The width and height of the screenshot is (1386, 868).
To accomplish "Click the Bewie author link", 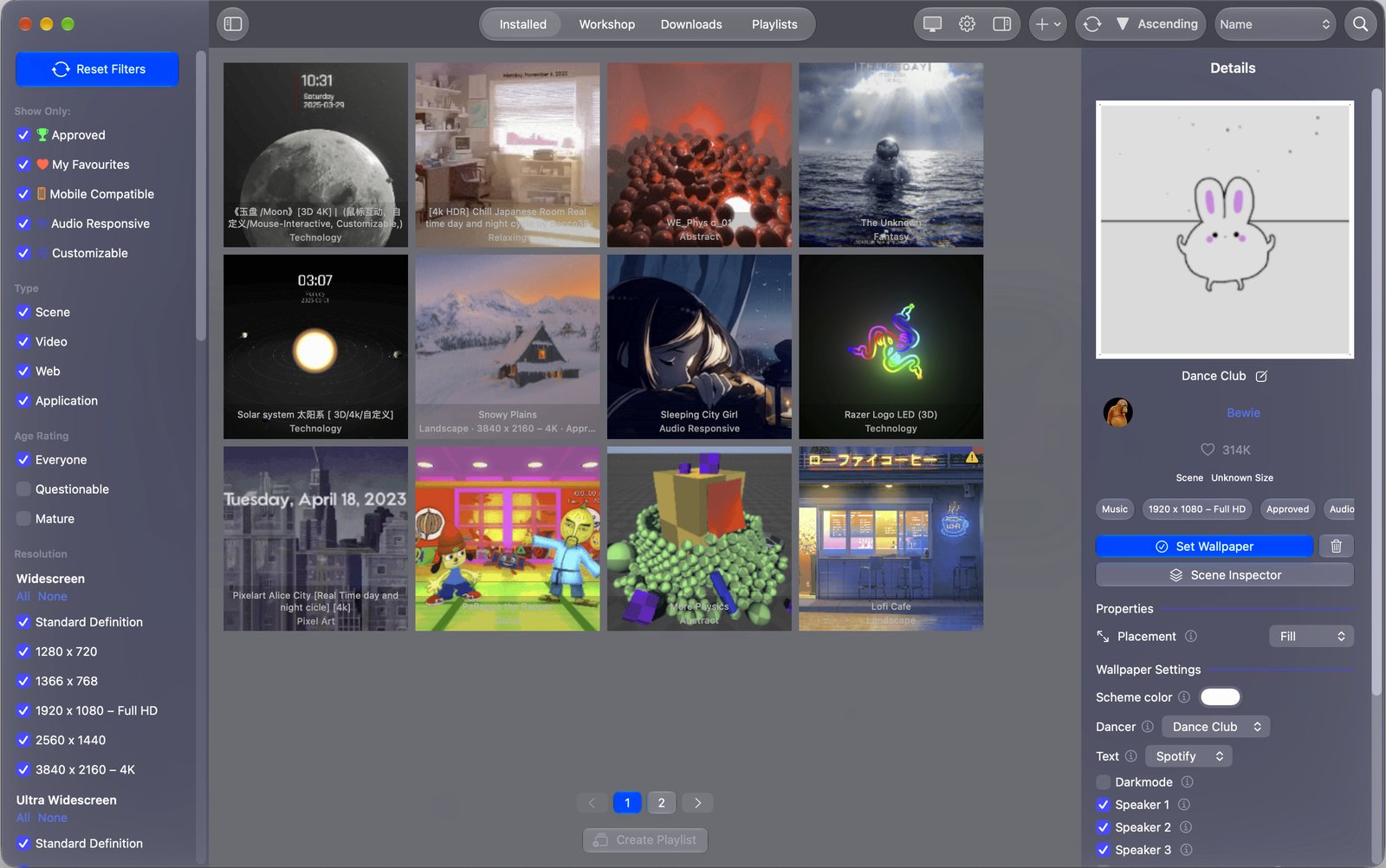I will coord(1243,412).
